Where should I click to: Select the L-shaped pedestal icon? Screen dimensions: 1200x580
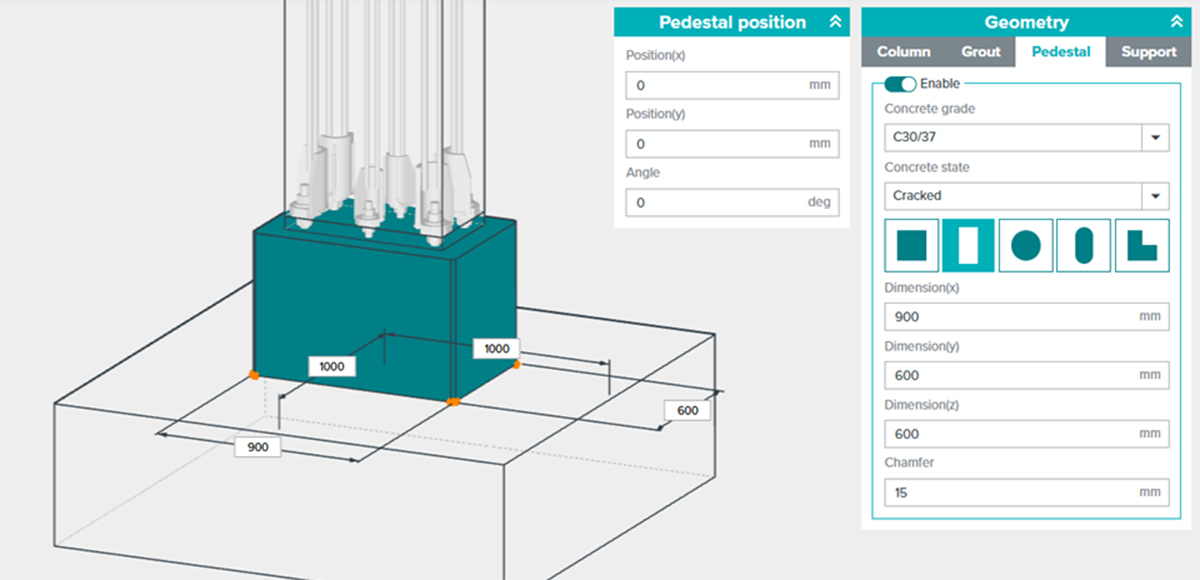[x=1142, y=245]
